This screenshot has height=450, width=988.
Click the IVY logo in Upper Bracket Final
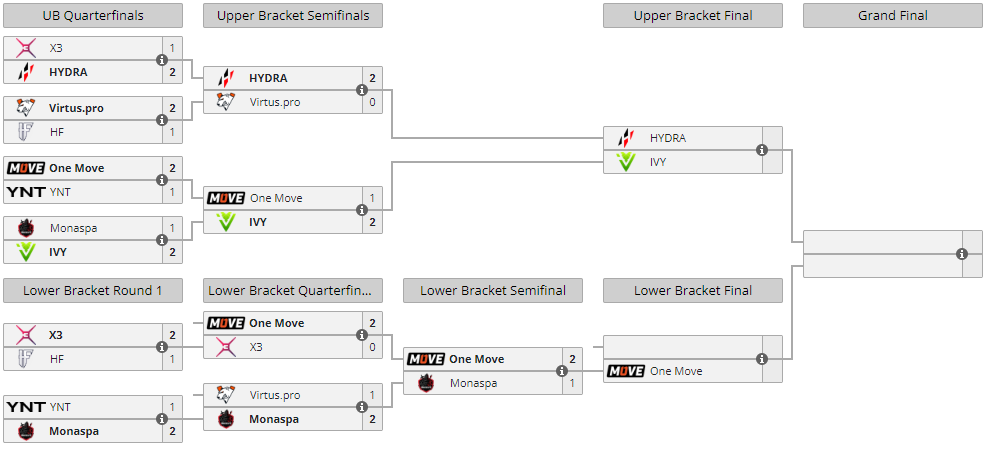coord(626,162)
